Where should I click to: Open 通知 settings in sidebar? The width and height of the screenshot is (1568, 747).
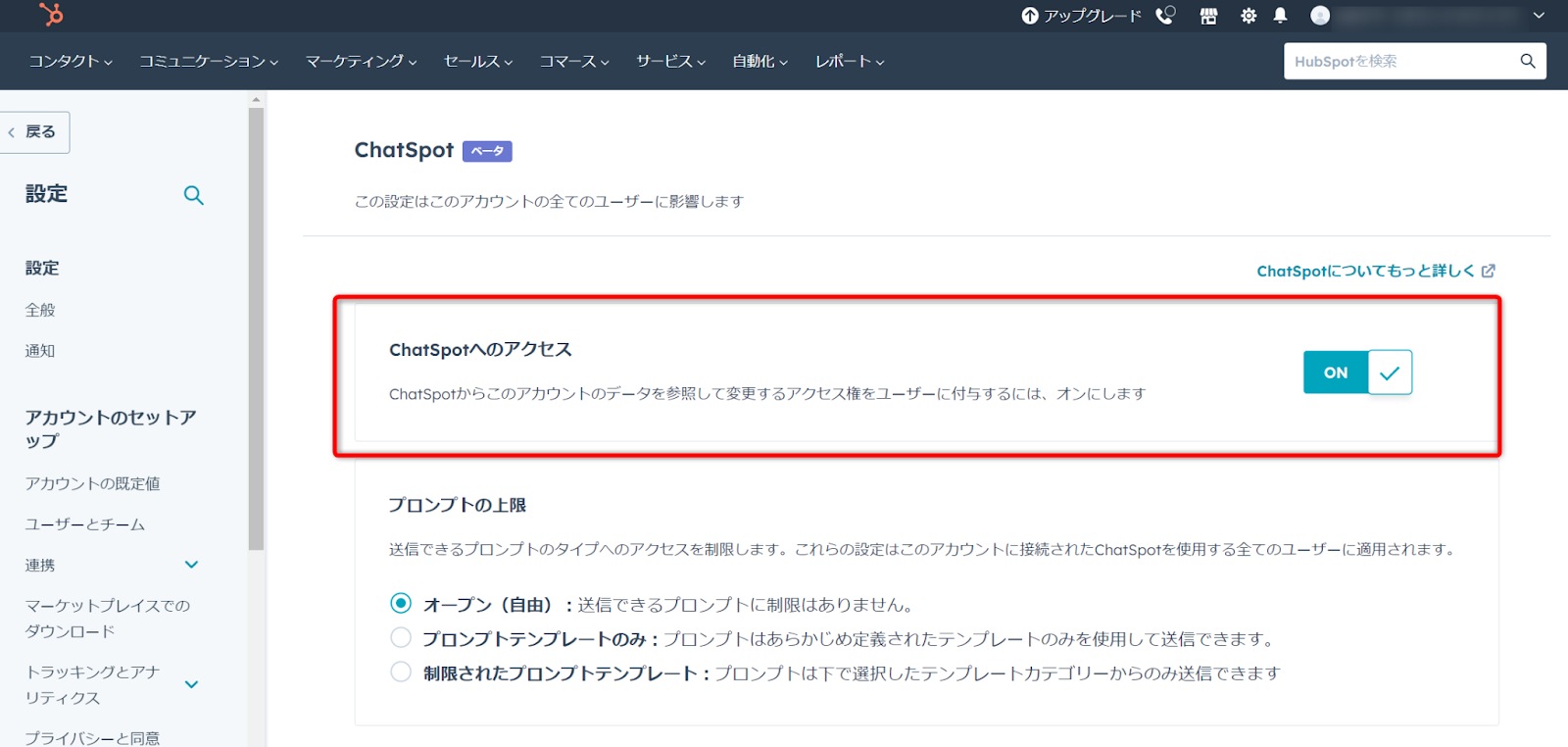(40, 350)
